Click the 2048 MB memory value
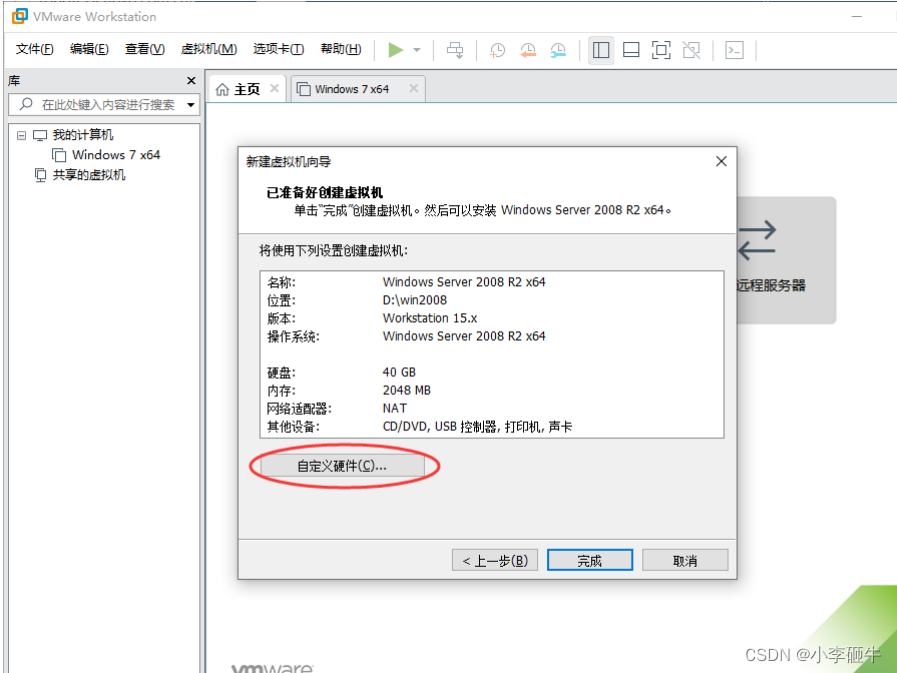Viewport: 897px width, 673px height. tap(406, 390)
